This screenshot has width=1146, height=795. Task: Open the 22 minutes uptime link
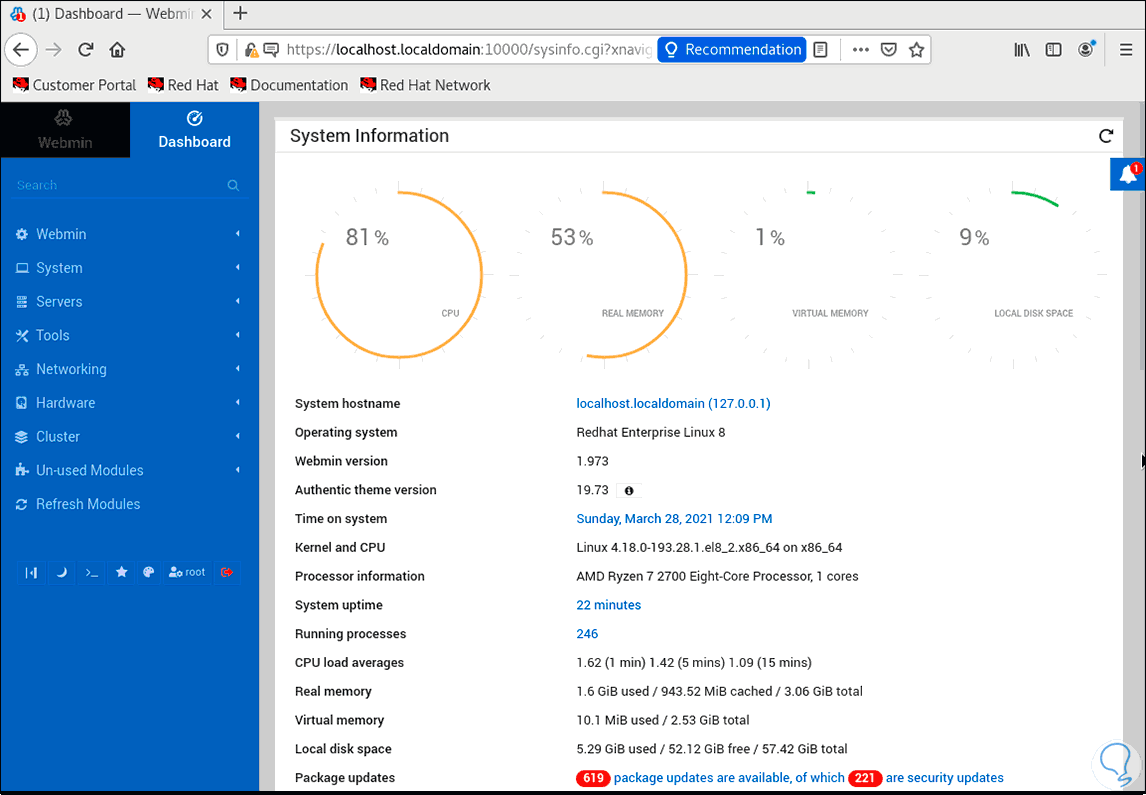[608, 605]
